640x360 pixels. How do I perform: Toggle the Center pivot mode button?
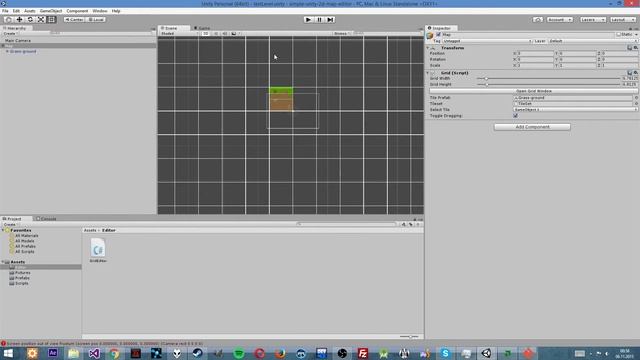pos(74,20)
